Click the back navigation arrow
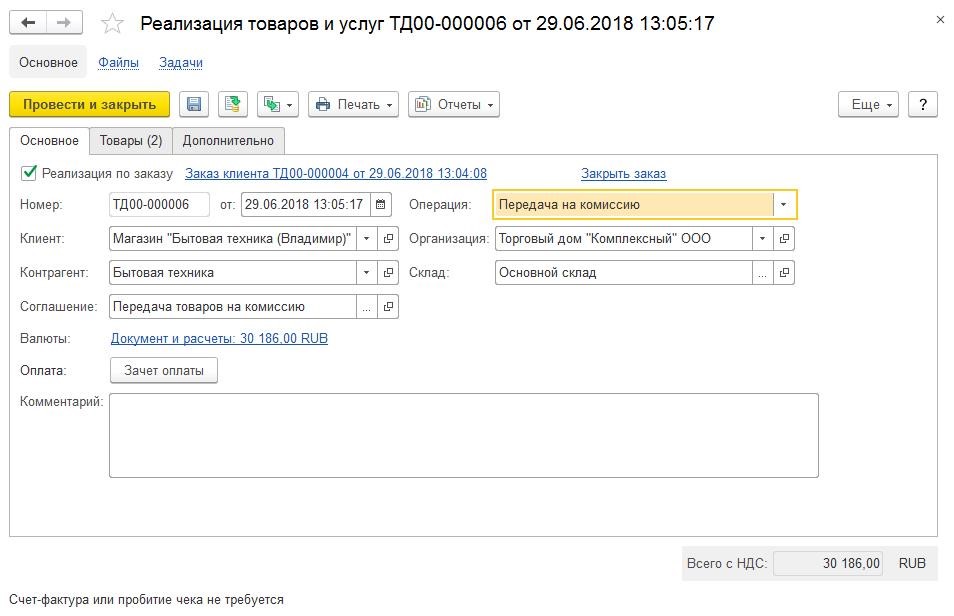 coord(28,23)
